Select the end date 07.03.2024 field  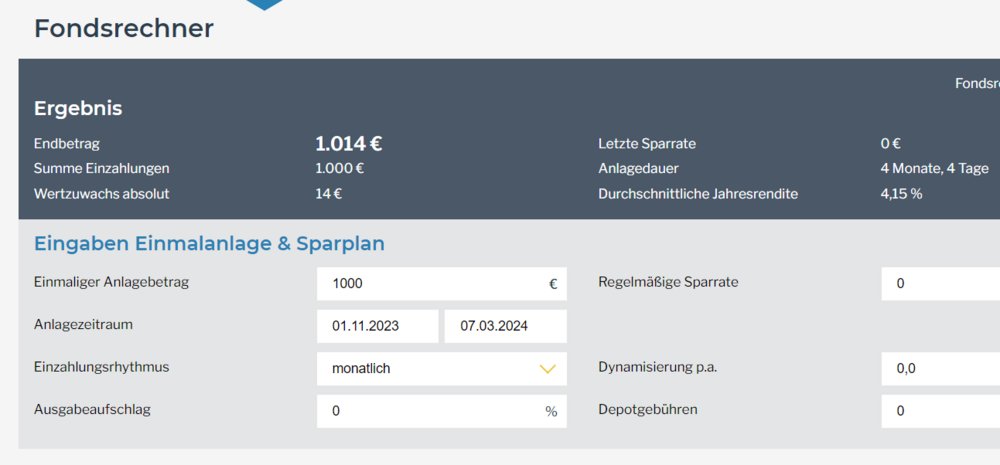pyautogui.click(x=505, y=326)
